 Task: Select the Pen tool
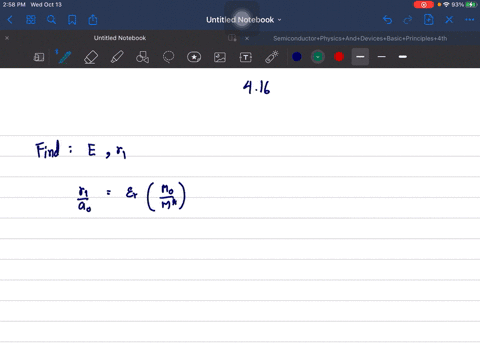(x=64, y=57)
